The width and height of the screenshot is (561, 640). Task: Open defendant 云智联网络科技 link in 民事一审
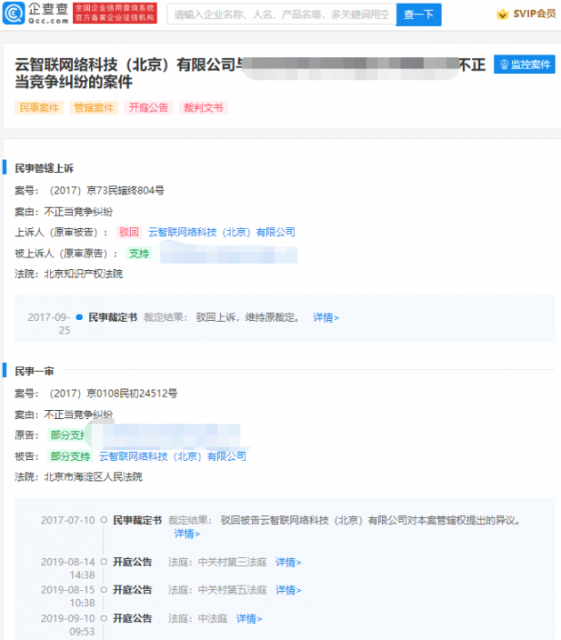pos(173,456)
